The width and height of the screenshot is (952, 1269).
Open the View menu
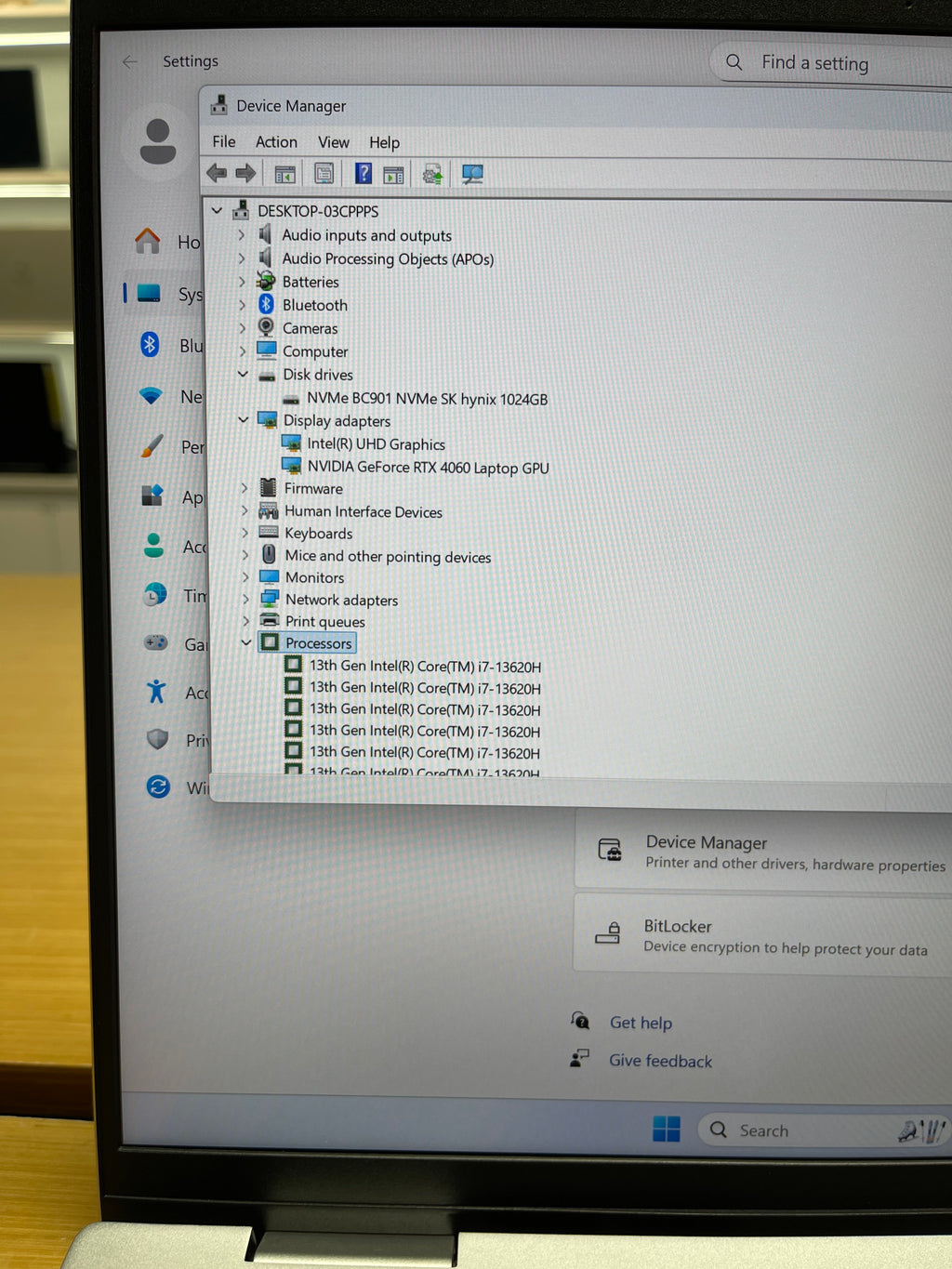tap(334, 142)
